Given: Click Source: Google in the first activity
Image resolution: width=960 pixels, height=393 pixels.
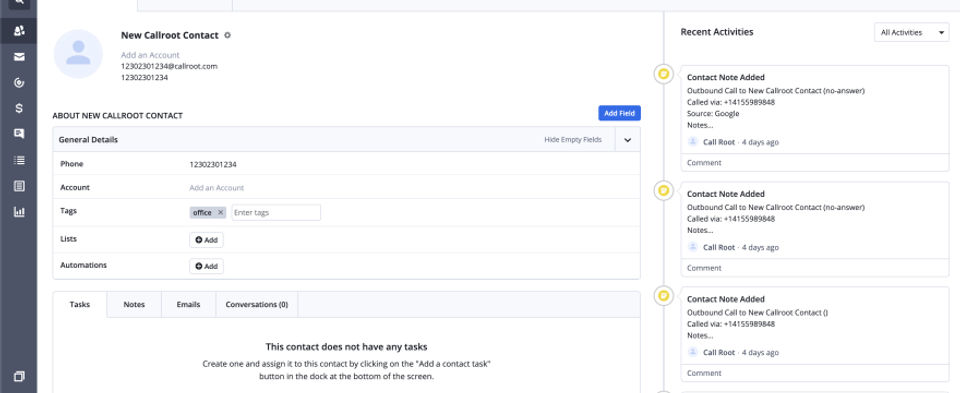Looking at the screenshot, I should point(713,114).
